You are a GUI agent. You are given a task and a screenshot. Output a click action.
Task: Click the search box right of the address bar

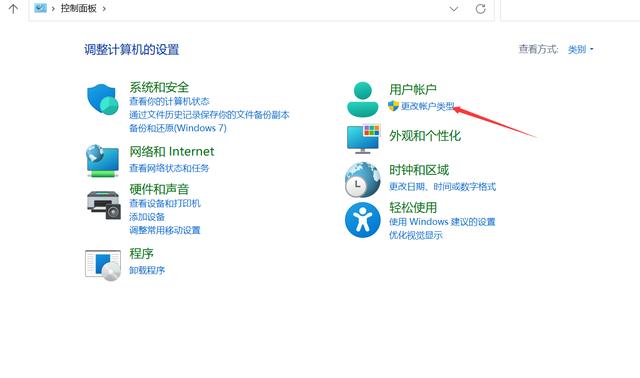570,9
